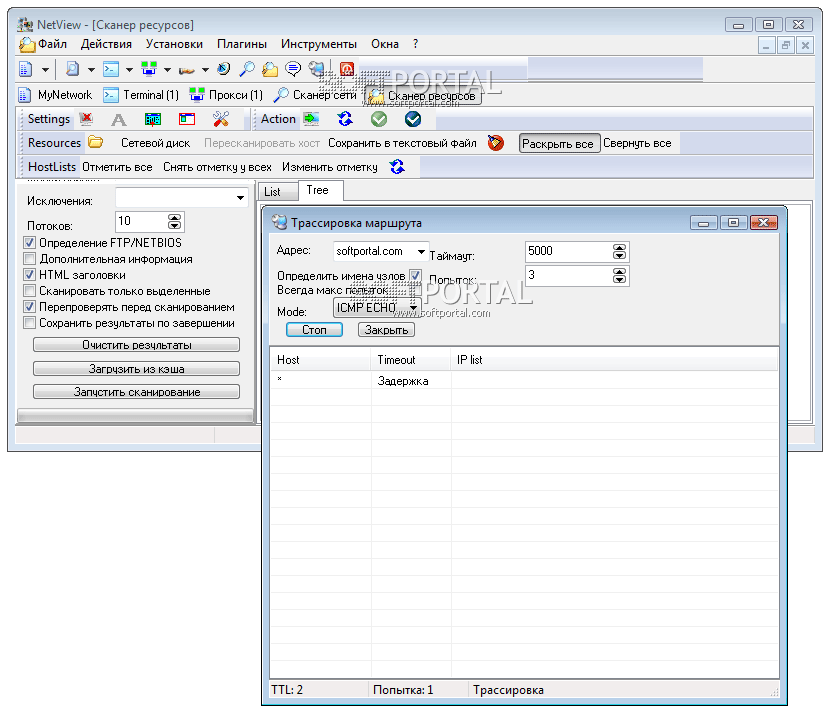
Task: Click Свернуть все button
Action: point(637,143)
